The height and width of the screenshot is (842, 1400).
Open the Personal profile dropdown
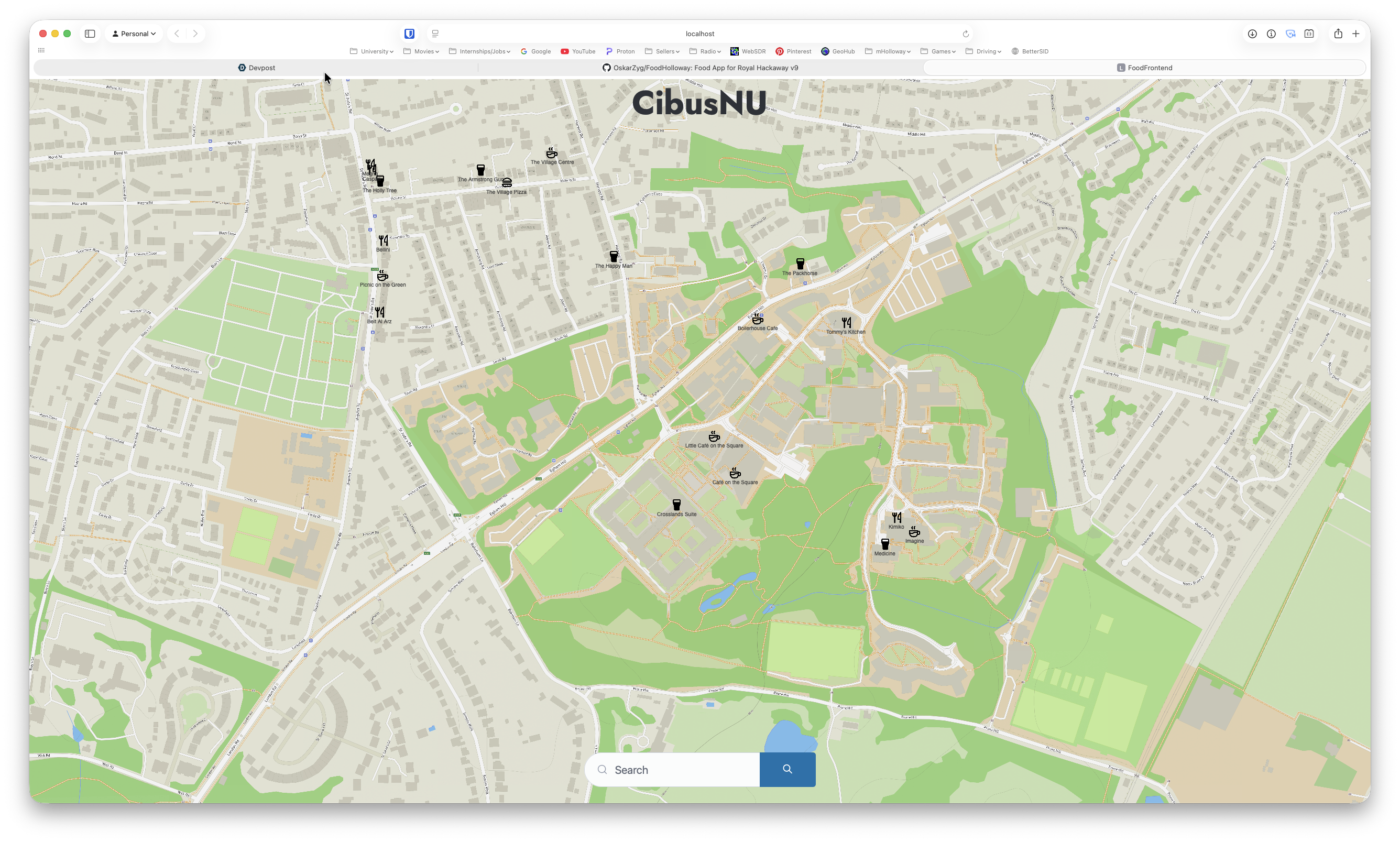click(134, 34)
